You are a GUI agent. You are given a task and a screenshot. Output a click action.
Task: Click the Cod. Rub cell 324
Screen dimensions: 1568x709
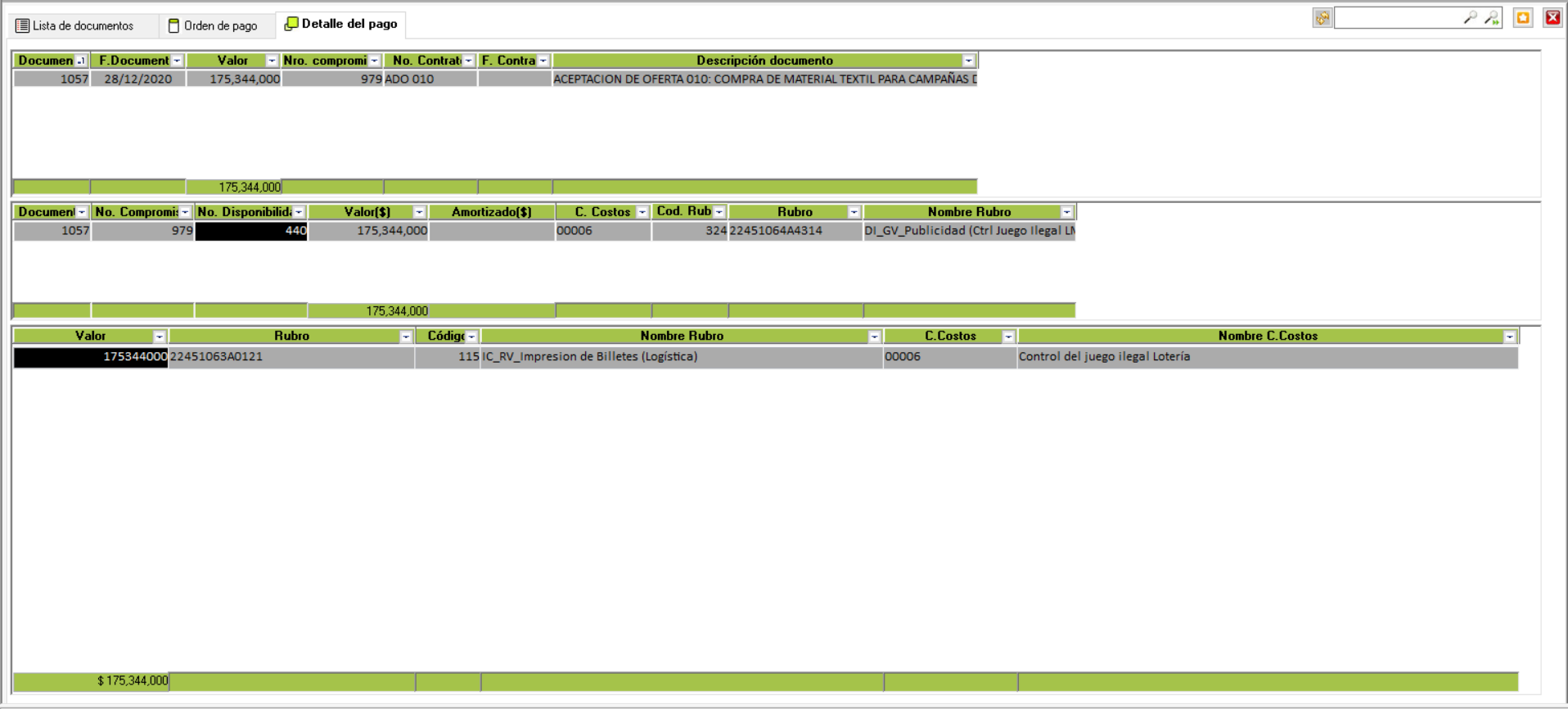click(690, 231)
